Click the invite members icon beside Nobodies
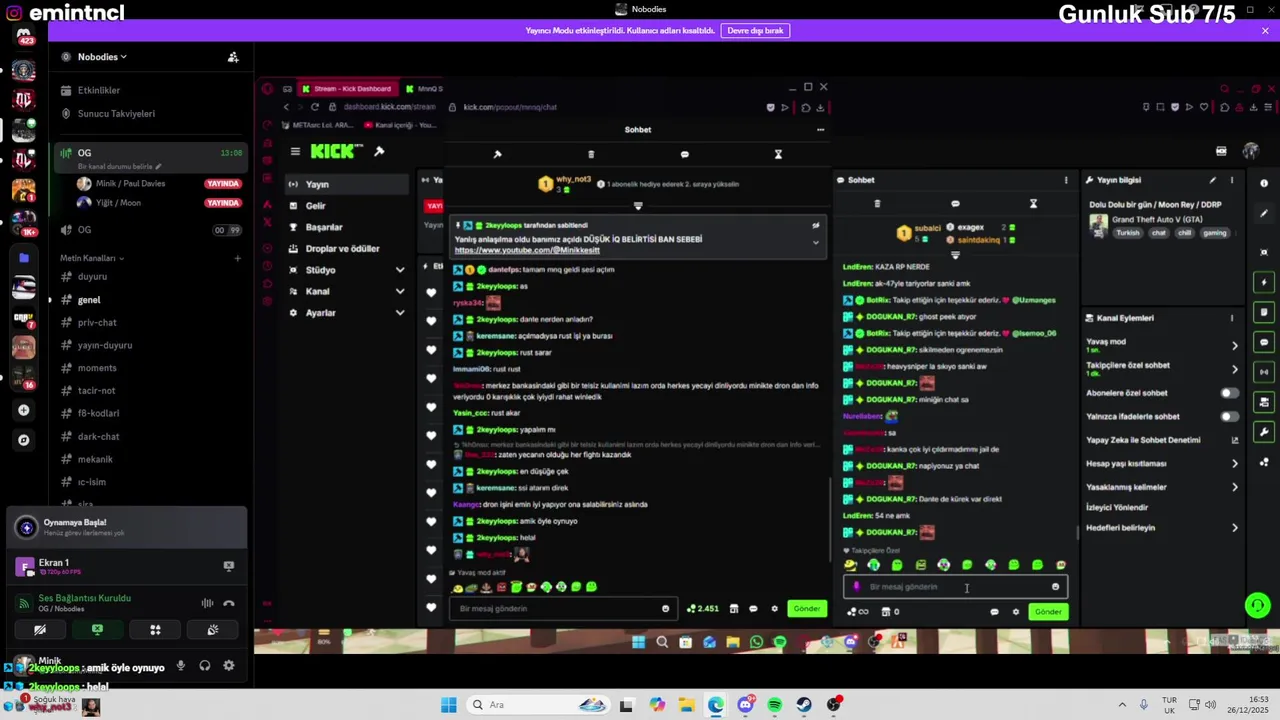Image resolution: width=1280 pixels, height=720 pixels. pos(233,57)
